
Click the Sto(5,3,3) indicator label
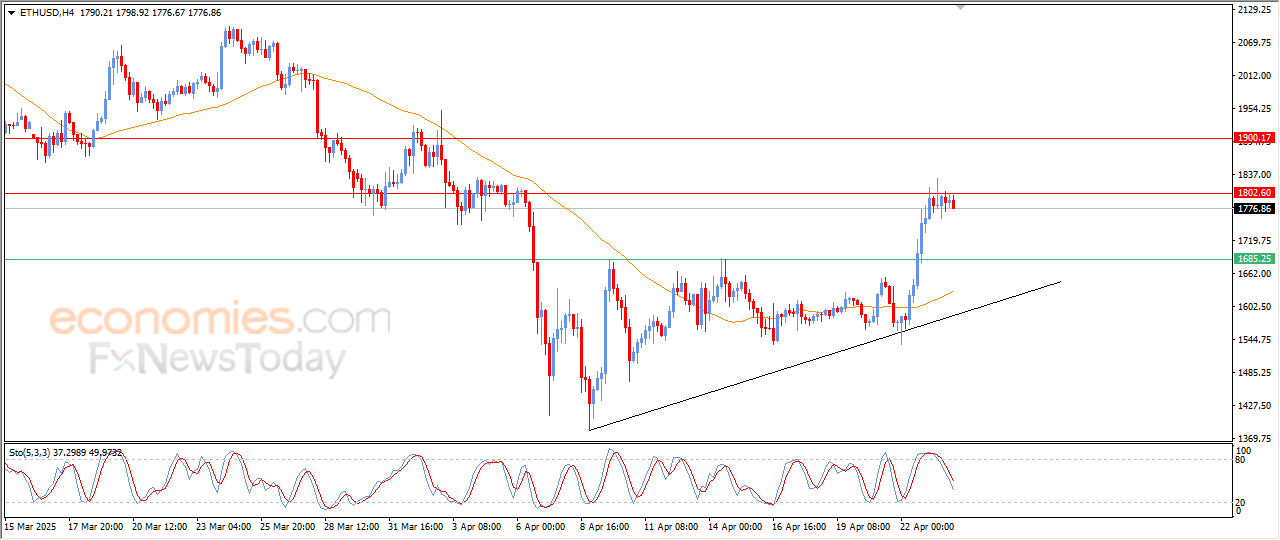(65, 453)
